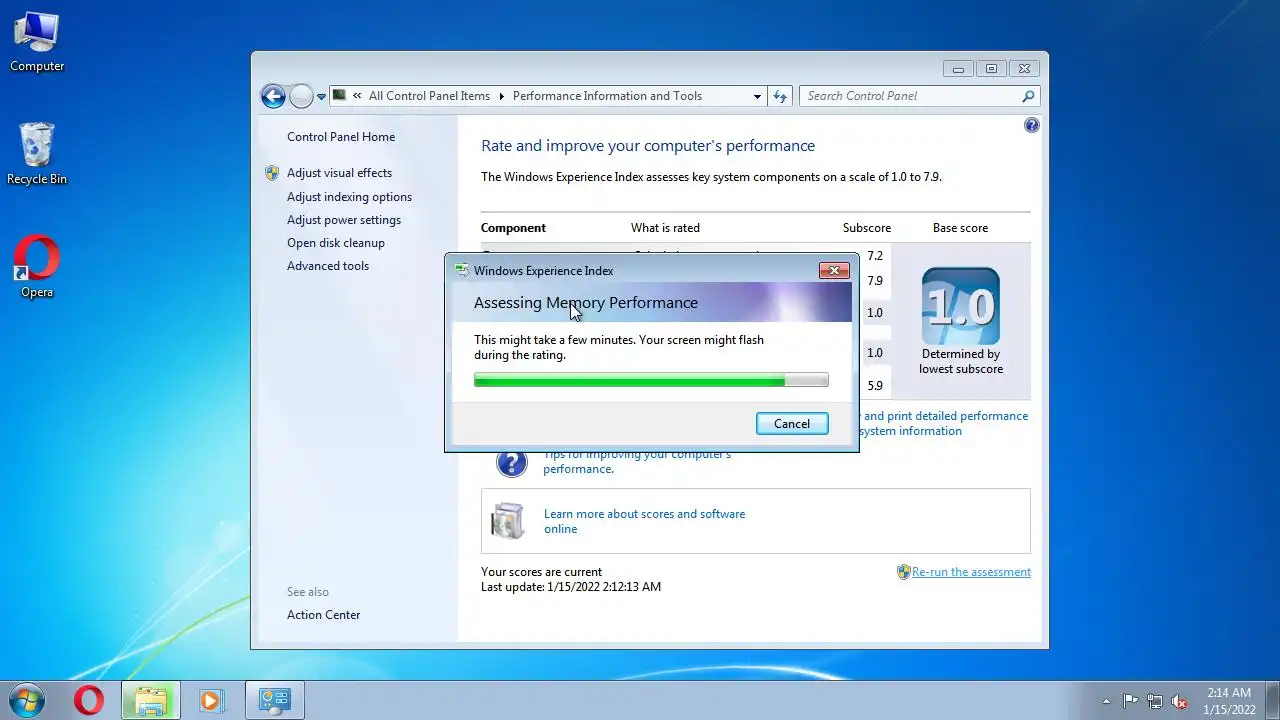This screenshot has width=1280, height=720.
Task: Open Adjust visual effects
Action: point(339,173)
